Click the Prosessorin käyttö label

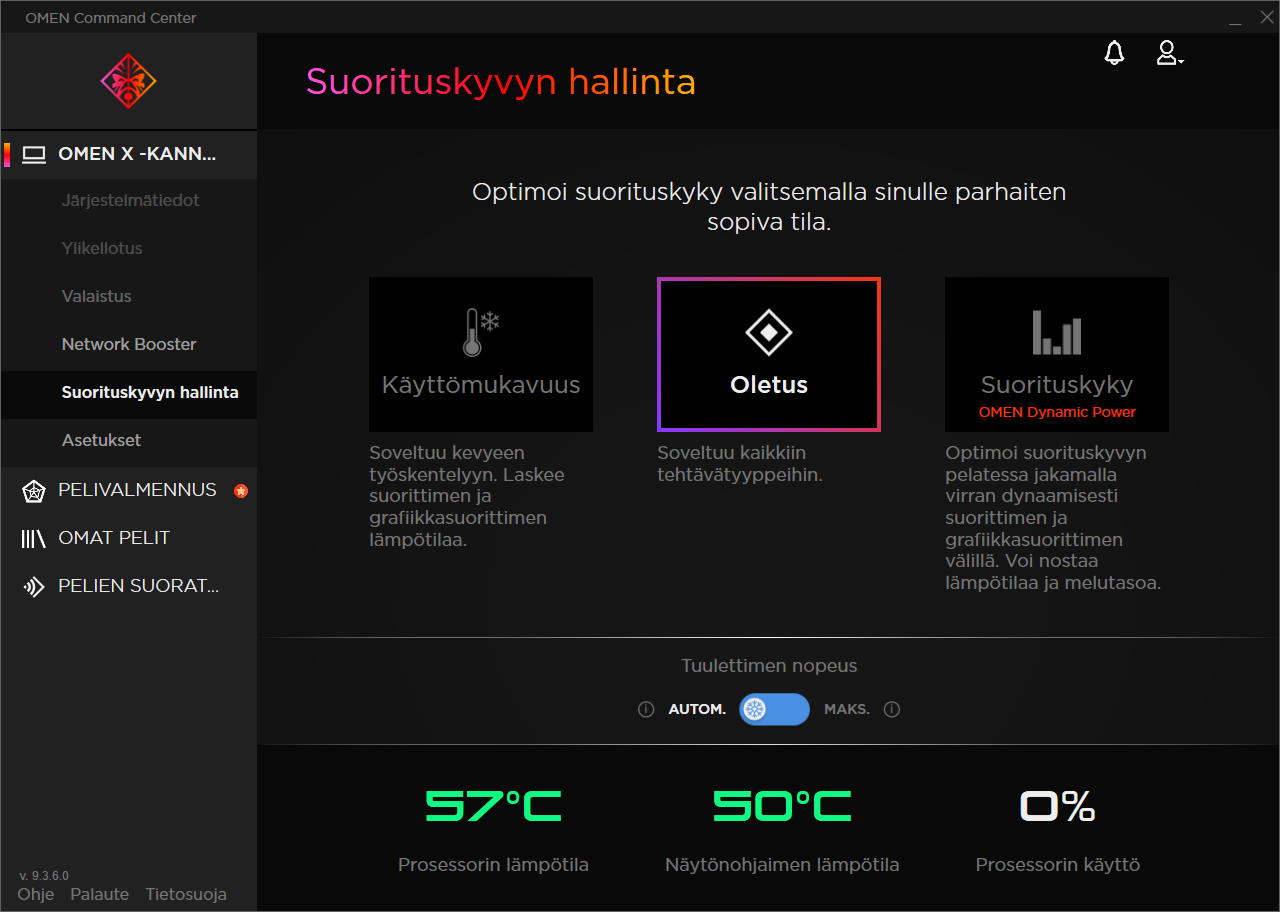pos(1058,865)
